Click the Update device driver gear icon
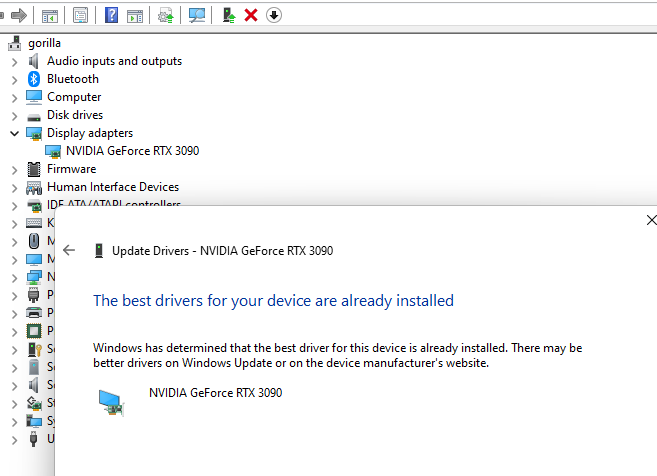Screen dimensions: 657x476 click(x=166, y=16)
